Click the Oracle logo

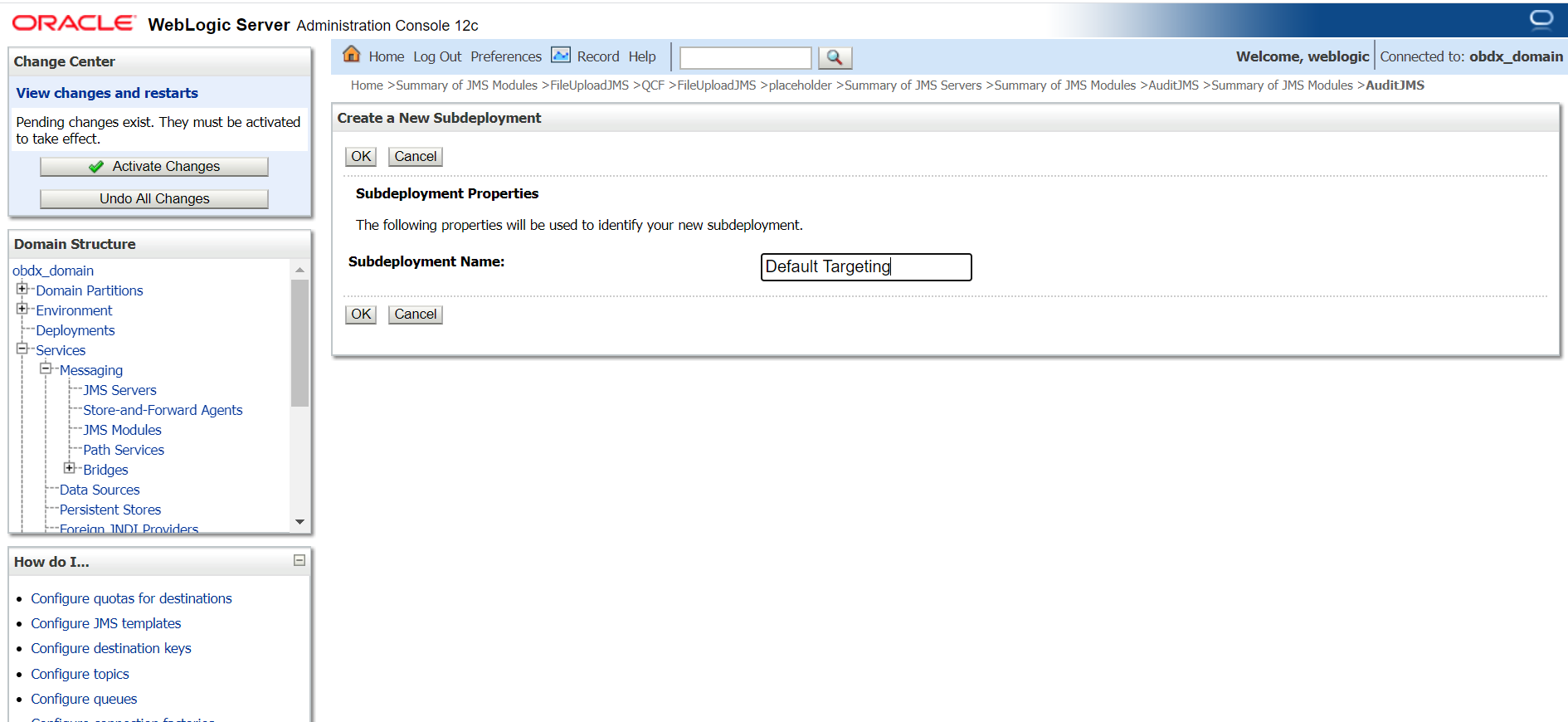pos(73,23)
